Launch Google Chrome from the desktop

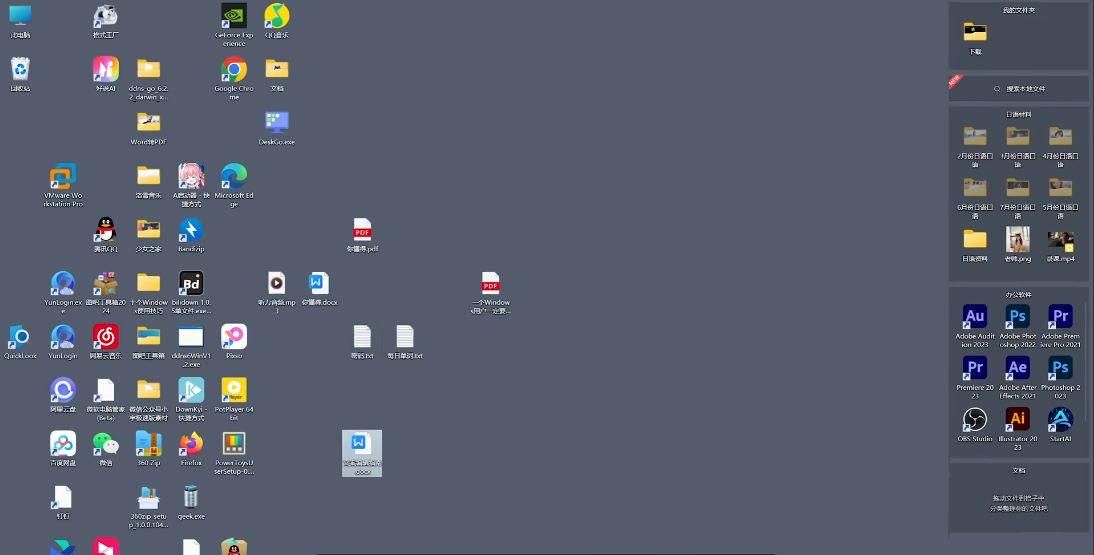pos(234,69)
